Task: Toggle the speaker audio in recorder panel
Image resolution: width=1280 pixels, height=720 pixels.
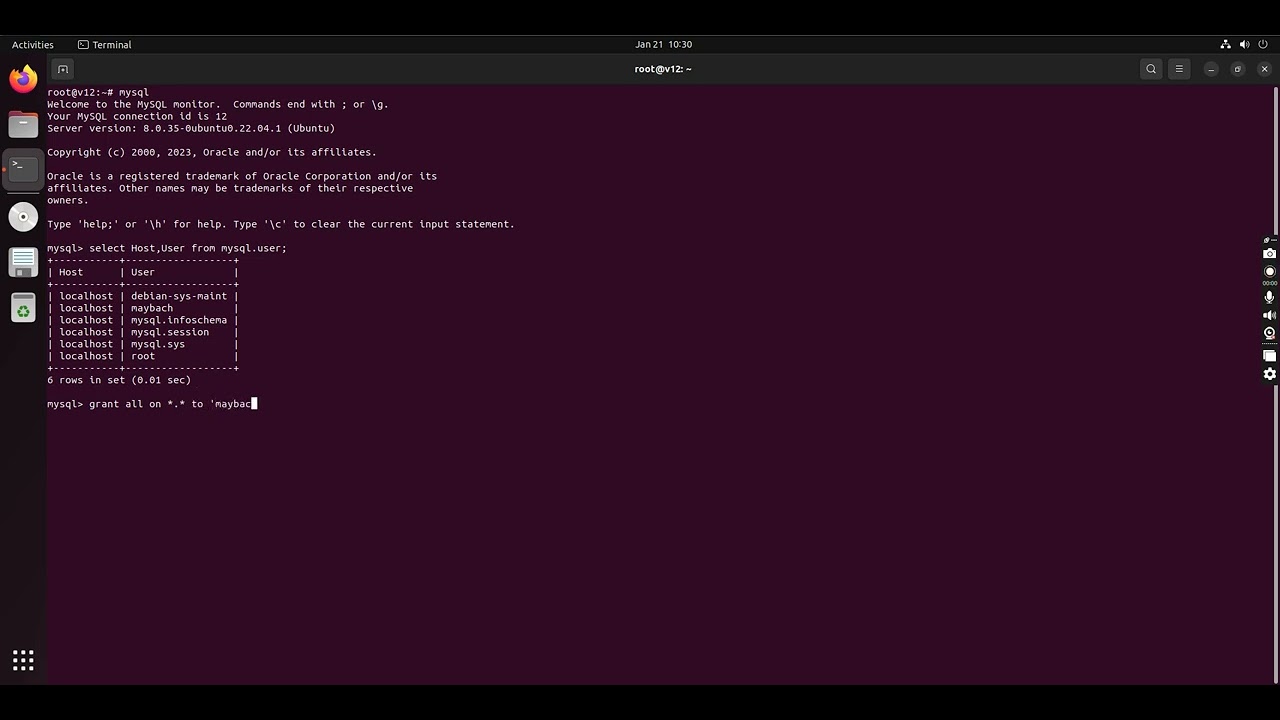Action: coord(1270,315)
